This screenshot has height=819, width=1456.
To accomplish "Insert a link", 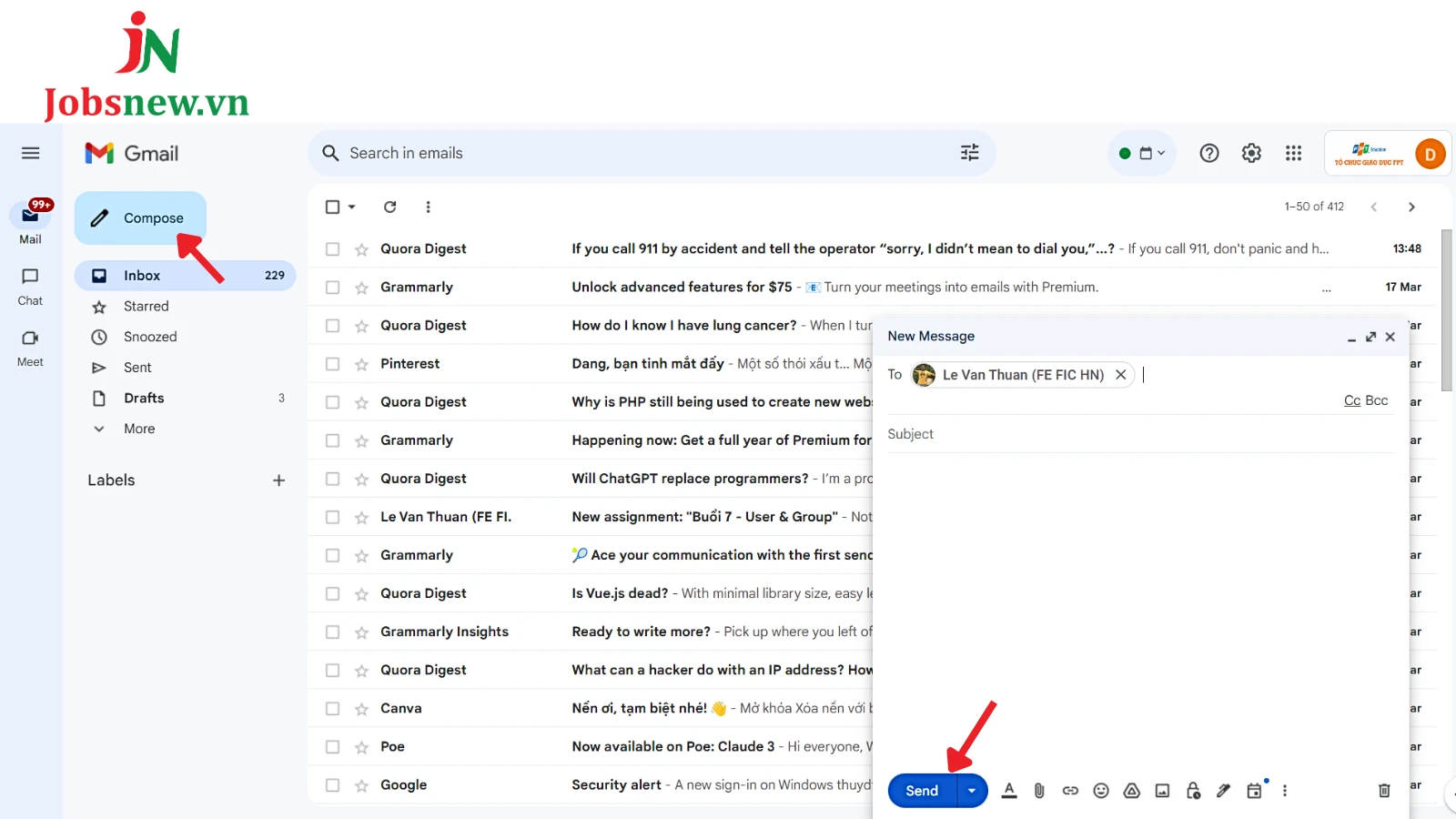I will (x=1070, y=791).
